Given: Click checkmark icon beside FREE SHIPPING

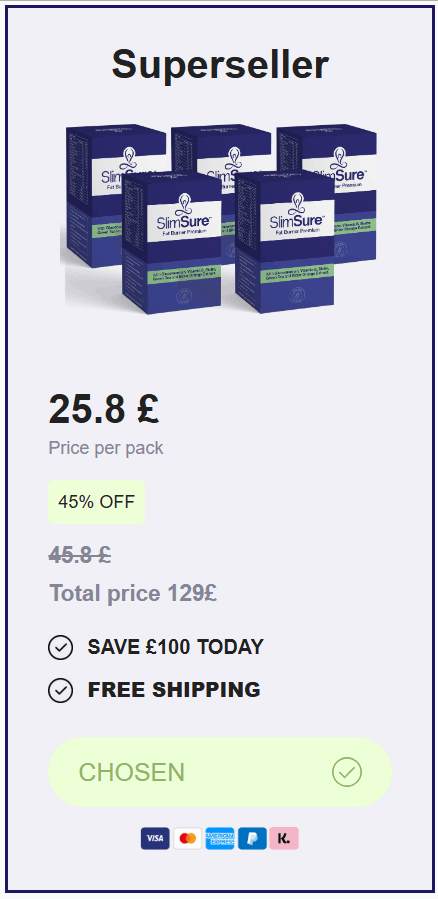Looking at the screenshot, I should click(x=60, y=690).
